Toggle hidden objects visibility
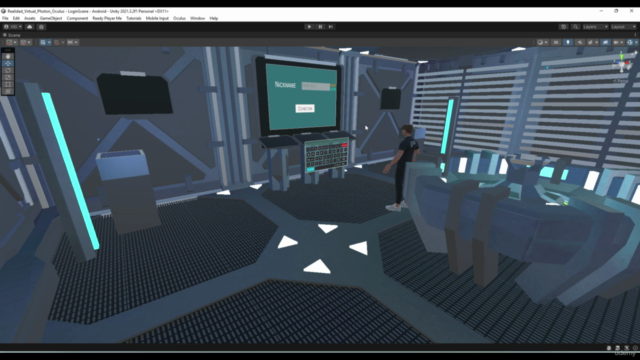Image resolution: width=640 pixels, height=360 pixels. tap(606, 42)
